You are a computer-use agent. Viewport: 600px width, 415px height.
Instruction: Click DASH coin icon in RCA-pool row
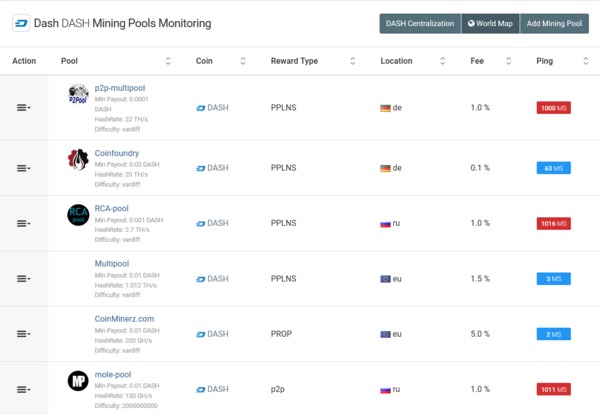click(x=201, y=224)
